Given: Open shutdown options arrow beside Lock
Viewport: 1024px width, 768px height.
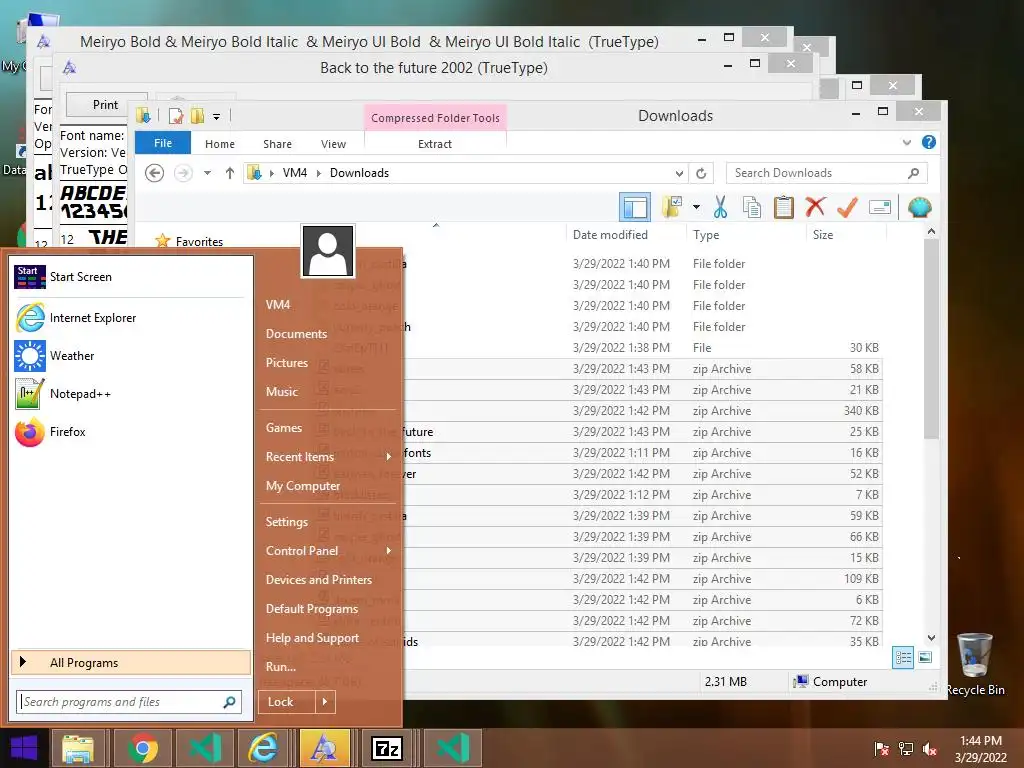Looking at the screenshot, I should tap(325, 702).
